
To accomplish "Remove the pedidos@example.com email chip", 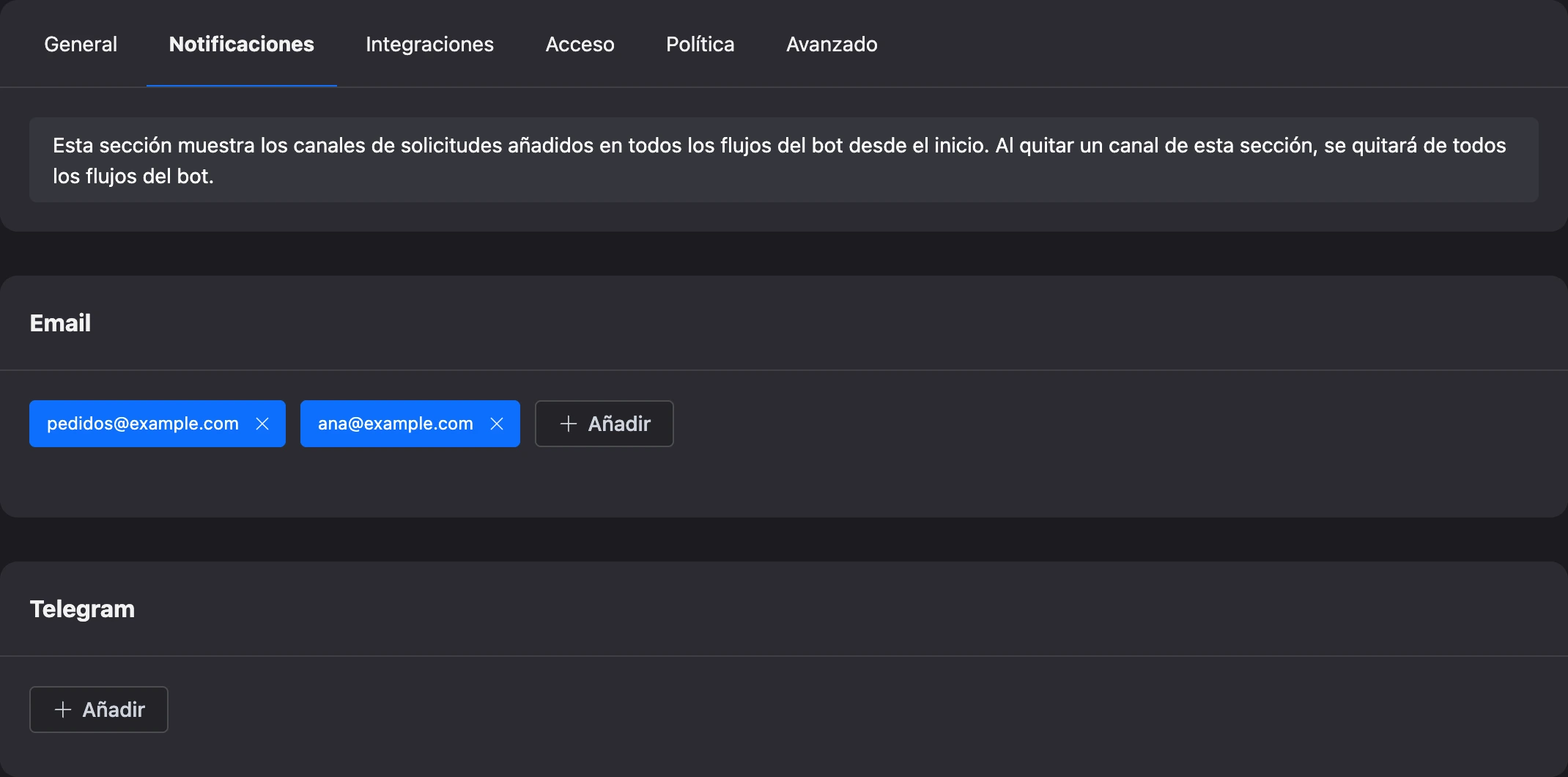I will [262, 424].
